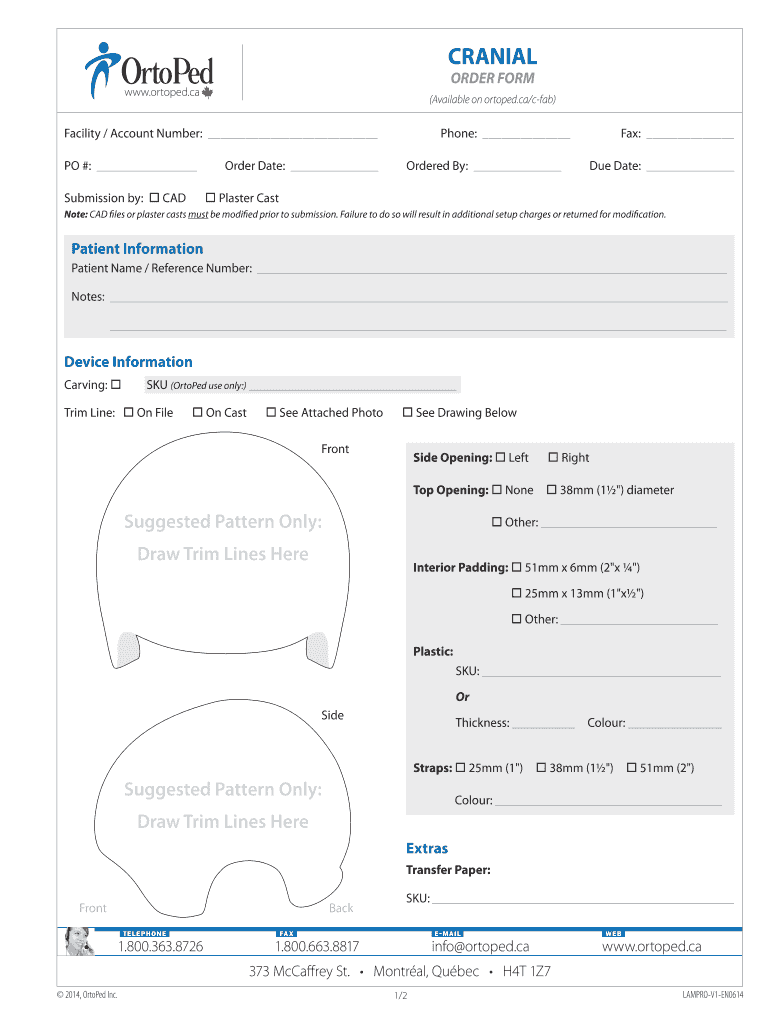Click the Patient Name / Reference Number field
Screen dimensions: 770x1024
point(490,268)
